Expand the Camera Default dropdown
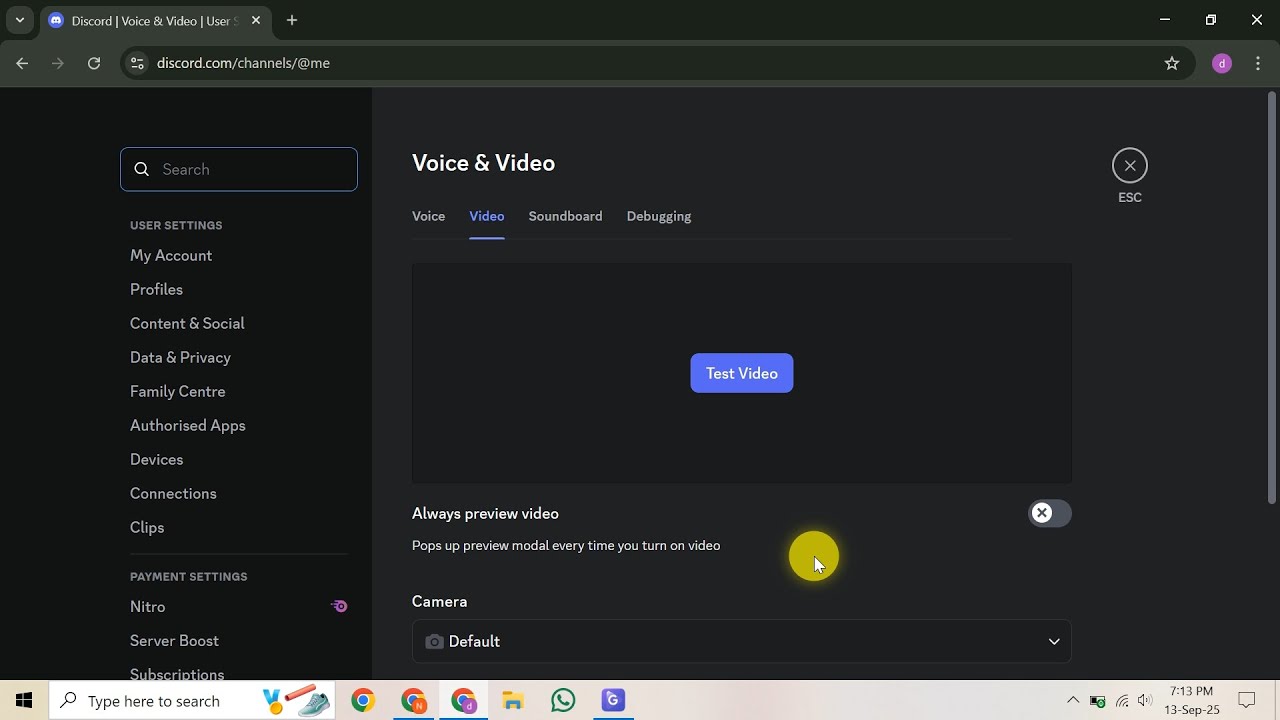 point(742,642)
